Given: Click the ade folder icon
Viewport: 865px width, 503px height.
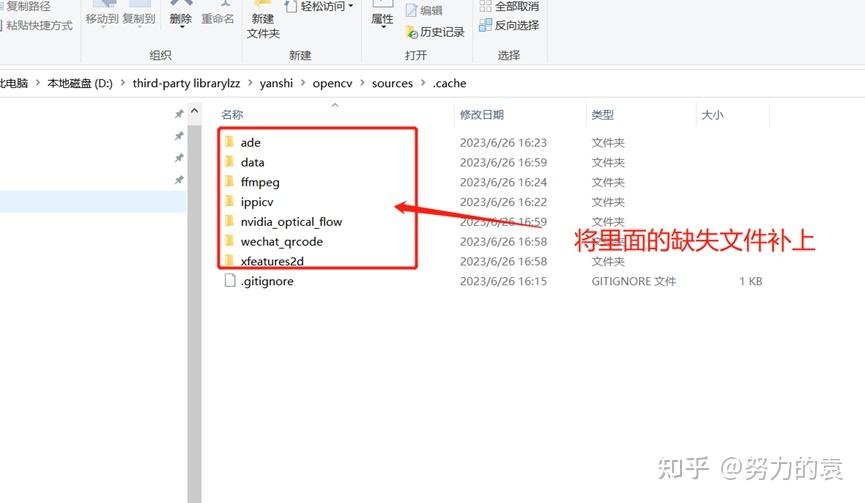Looking at the screenshot, I should point(229,142).
